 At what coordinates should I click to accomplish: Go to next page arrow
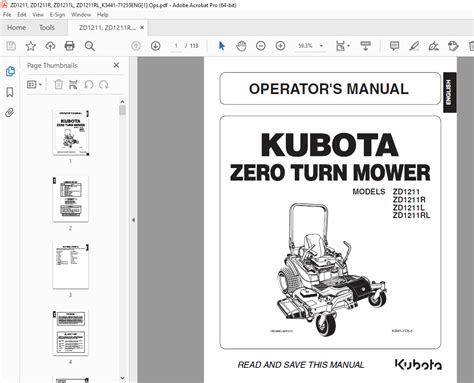pos(156,46)
